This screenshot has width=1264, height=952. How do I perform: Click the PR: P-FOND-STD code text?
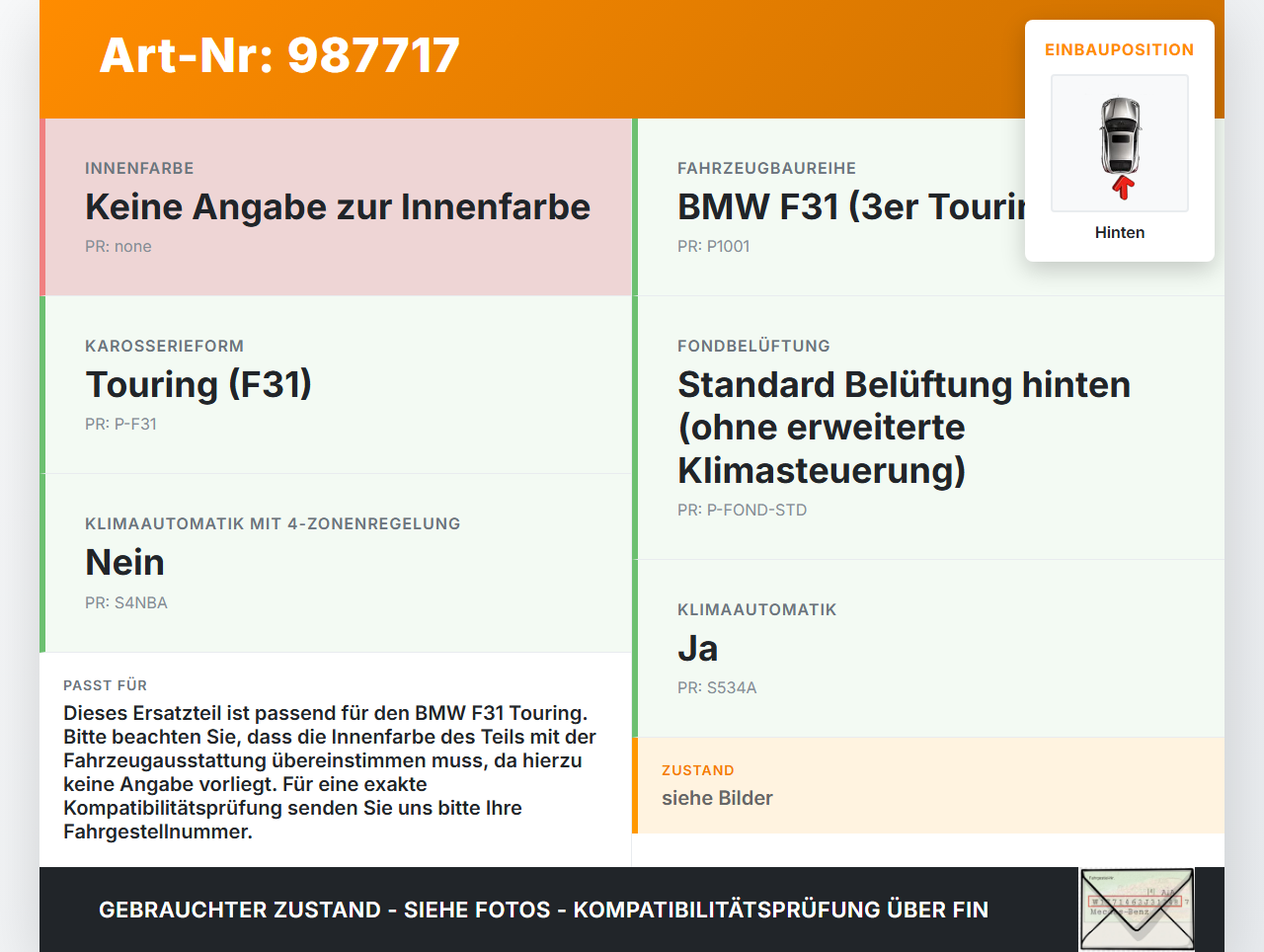click(x=742, y=510)
